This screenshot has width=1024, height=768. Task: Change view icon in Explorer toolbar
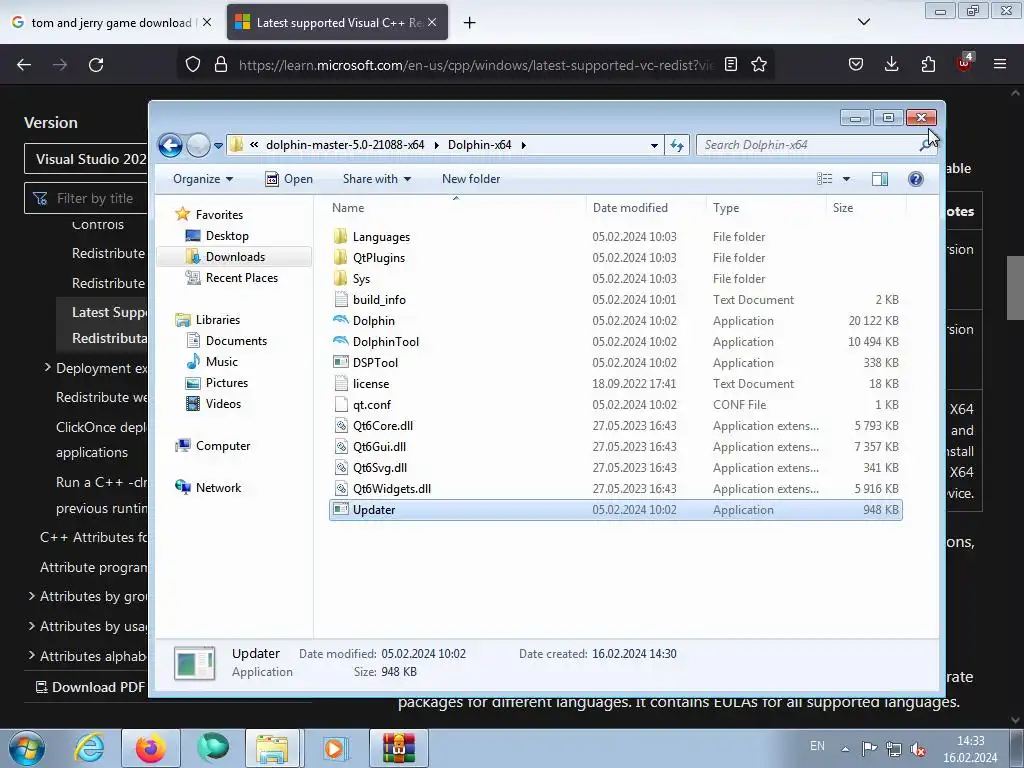825,179
